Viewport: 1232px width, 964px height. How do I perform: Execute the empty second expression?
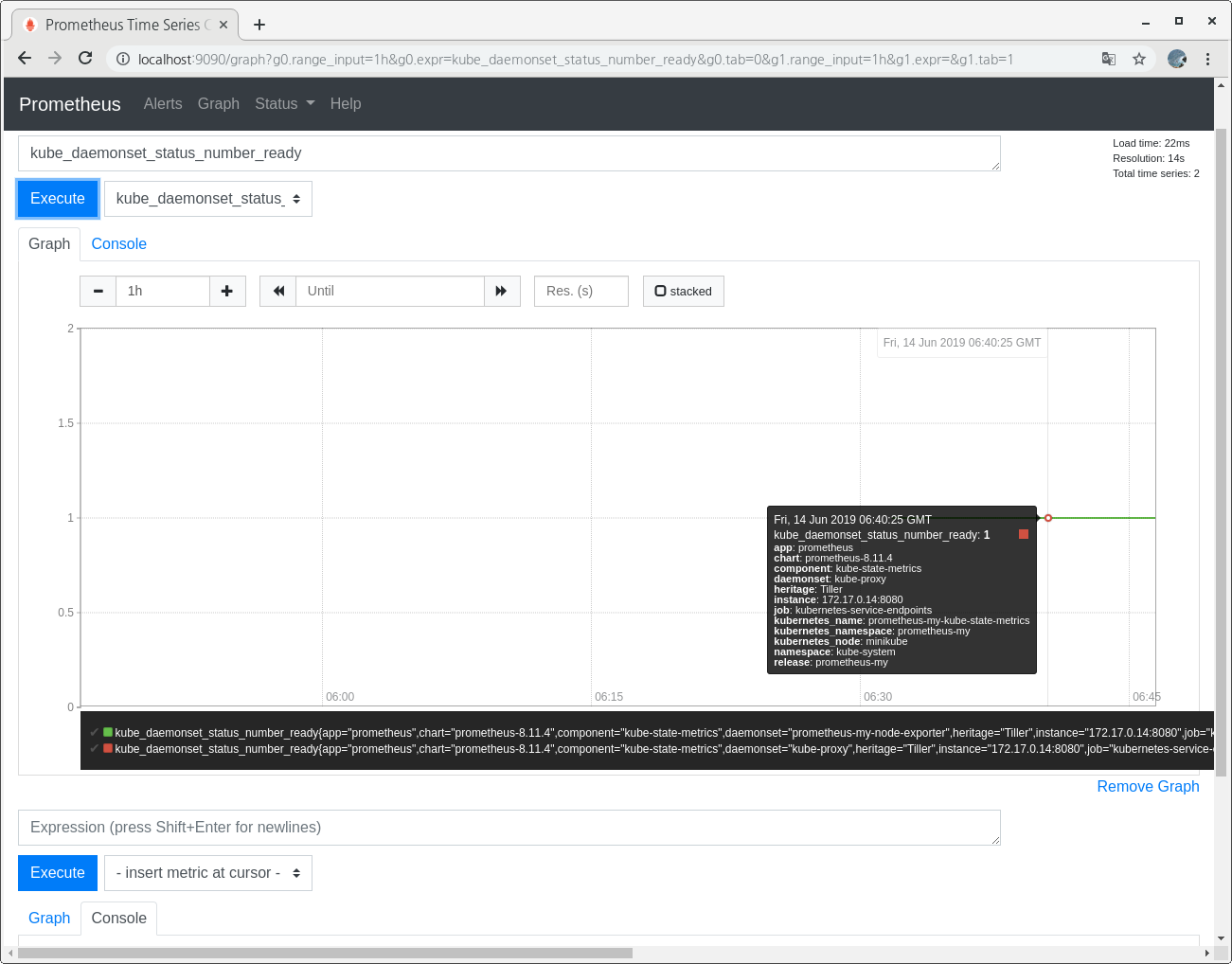click(x=58, y=873)
